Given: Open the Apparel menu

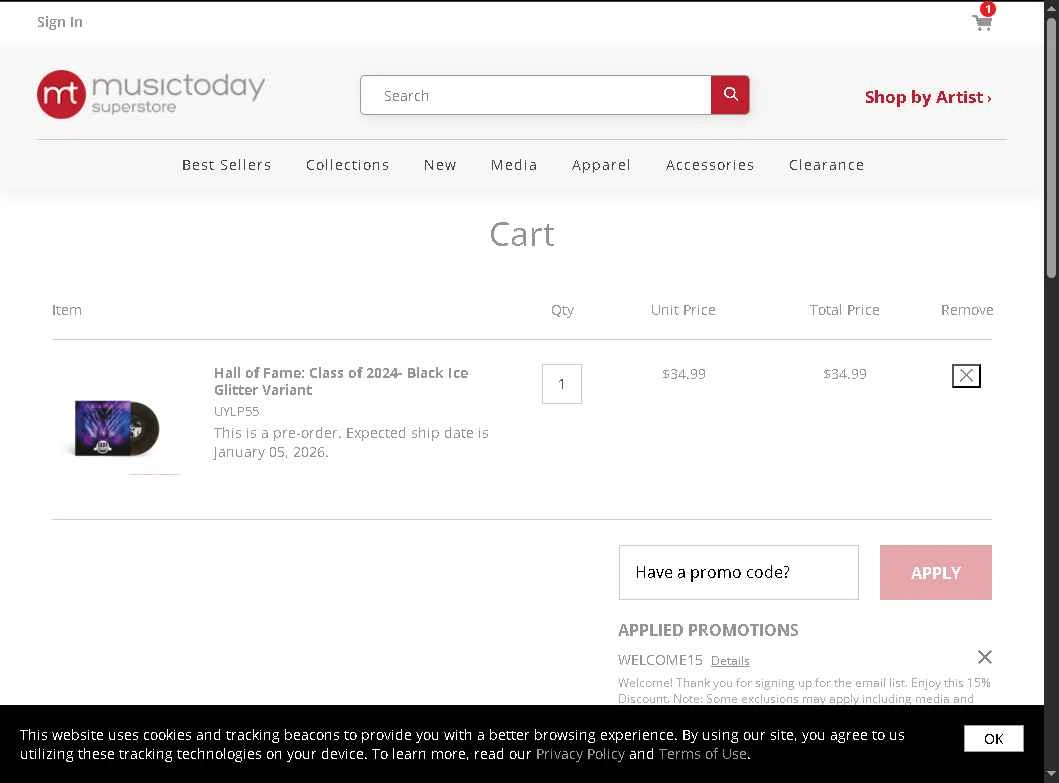Looking at the screenshot, I should pyautogui.click(x=600, y=165).
